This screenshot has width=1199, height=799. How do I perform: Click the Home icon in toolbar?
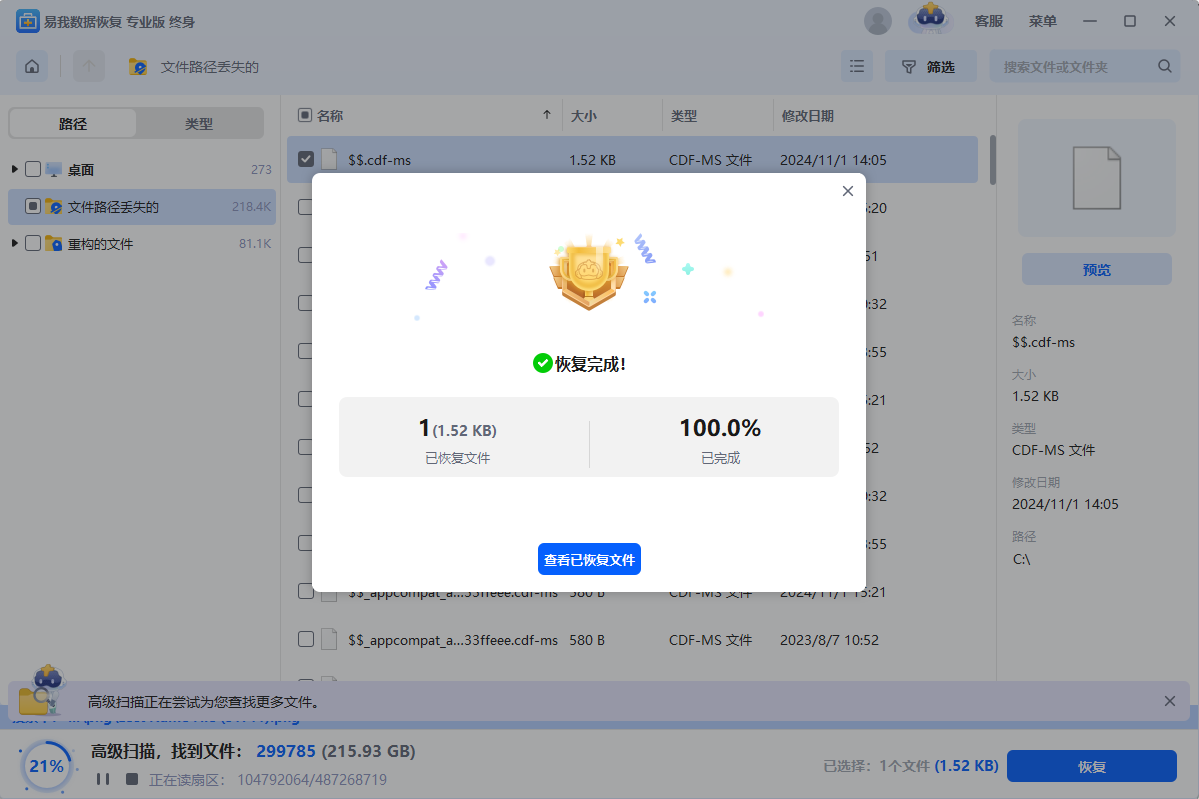[x=32, y=67]
